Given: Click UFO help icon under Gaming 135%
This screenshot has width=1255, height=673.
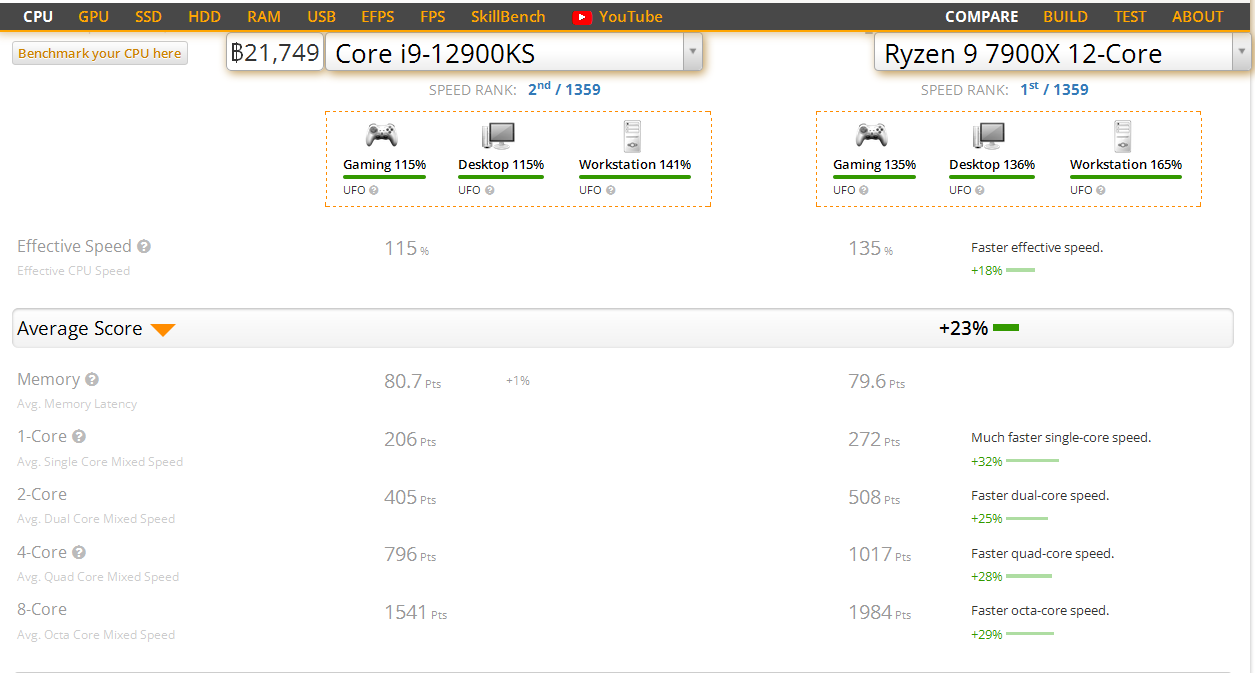Looking at the screenshot, I should (864, 190).
